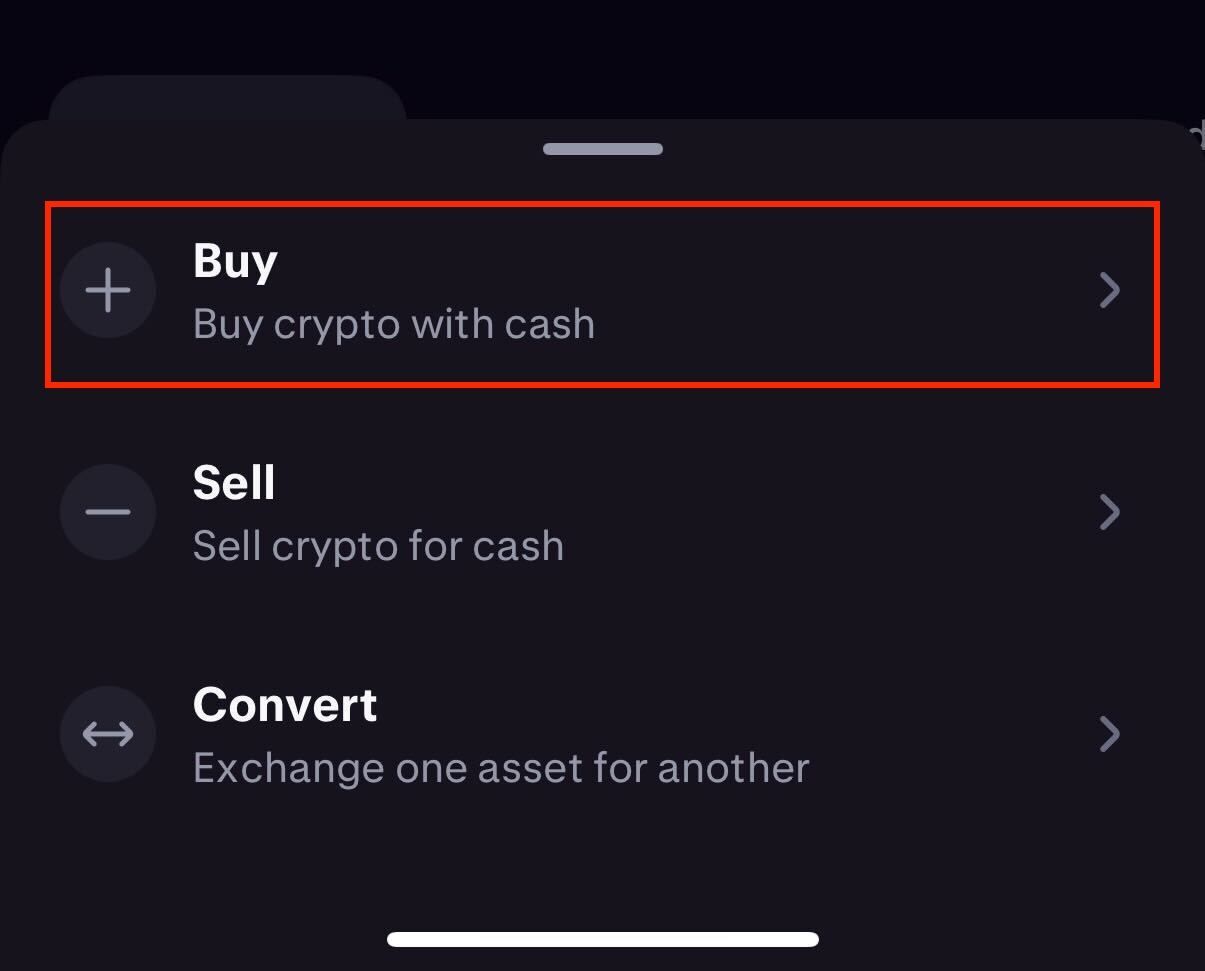Tap the sheet drag handle bar
1205x971 pixels.
click(x=602, y=148)
